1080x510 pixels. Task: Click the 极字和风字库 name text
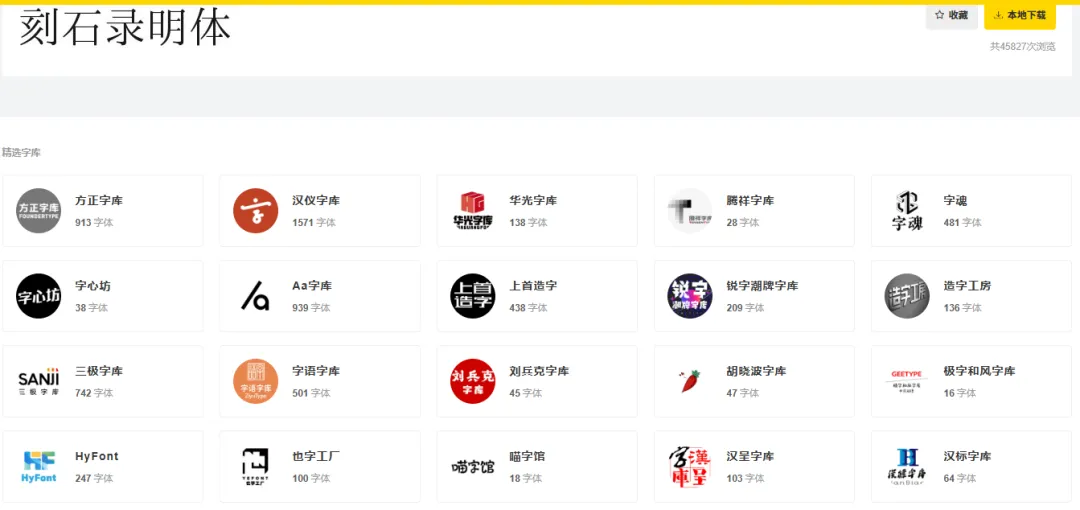coord(979,371)
